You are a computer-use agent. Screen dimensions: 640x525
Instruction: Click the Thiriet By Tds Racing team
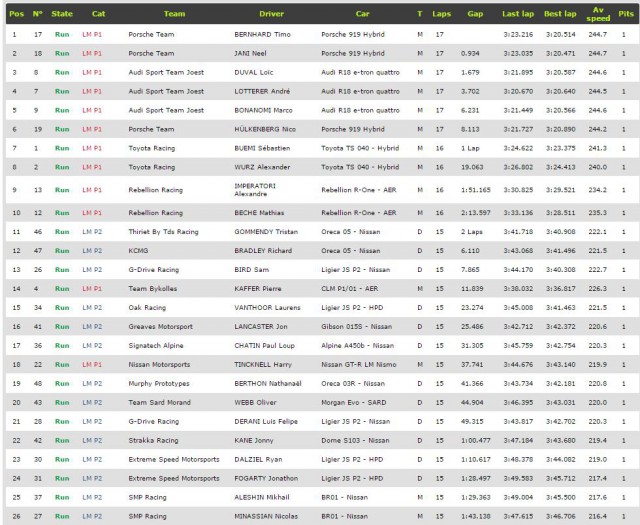point(163,232)
